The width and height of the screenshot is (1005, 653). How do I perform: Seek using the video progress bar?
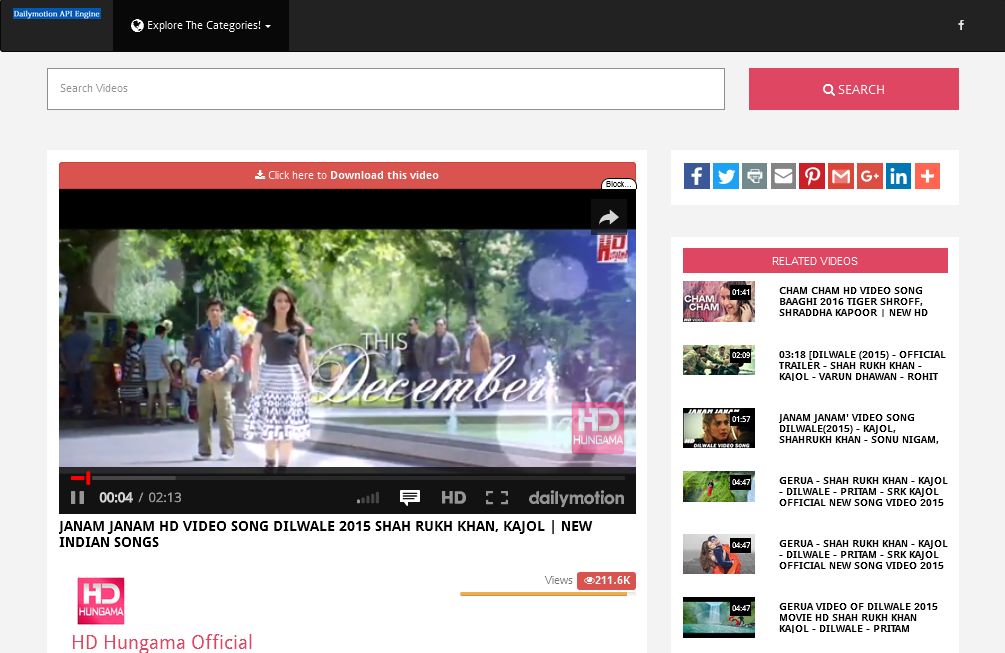point(347,478)
